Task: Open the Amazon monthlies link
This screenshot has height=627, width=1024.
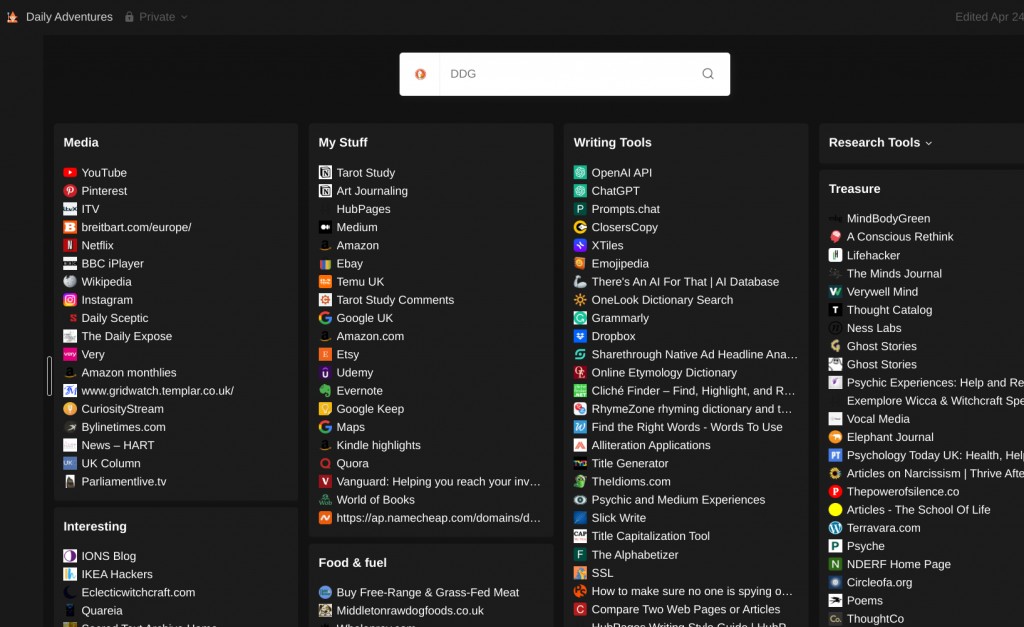Action: (129, 372)
